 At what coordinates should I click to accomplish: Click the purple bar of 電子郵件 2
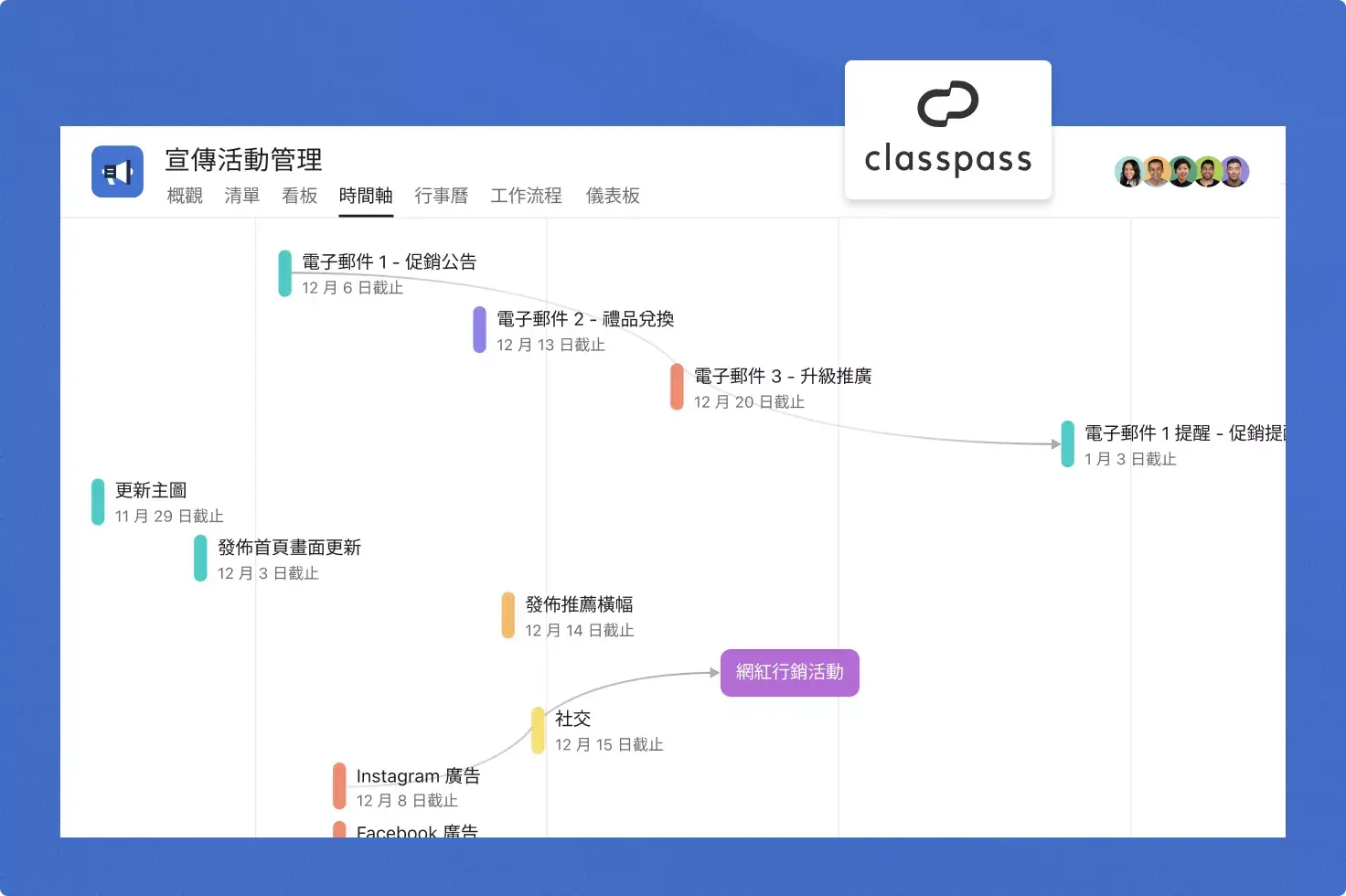point(480,330)
